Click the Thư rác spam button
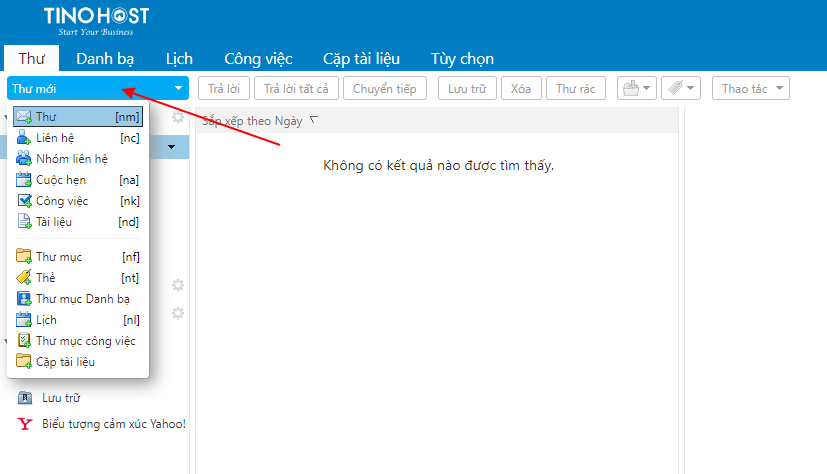Image resolution: width=827 pixels, height=474 pixels. click(x=575, y=89)
